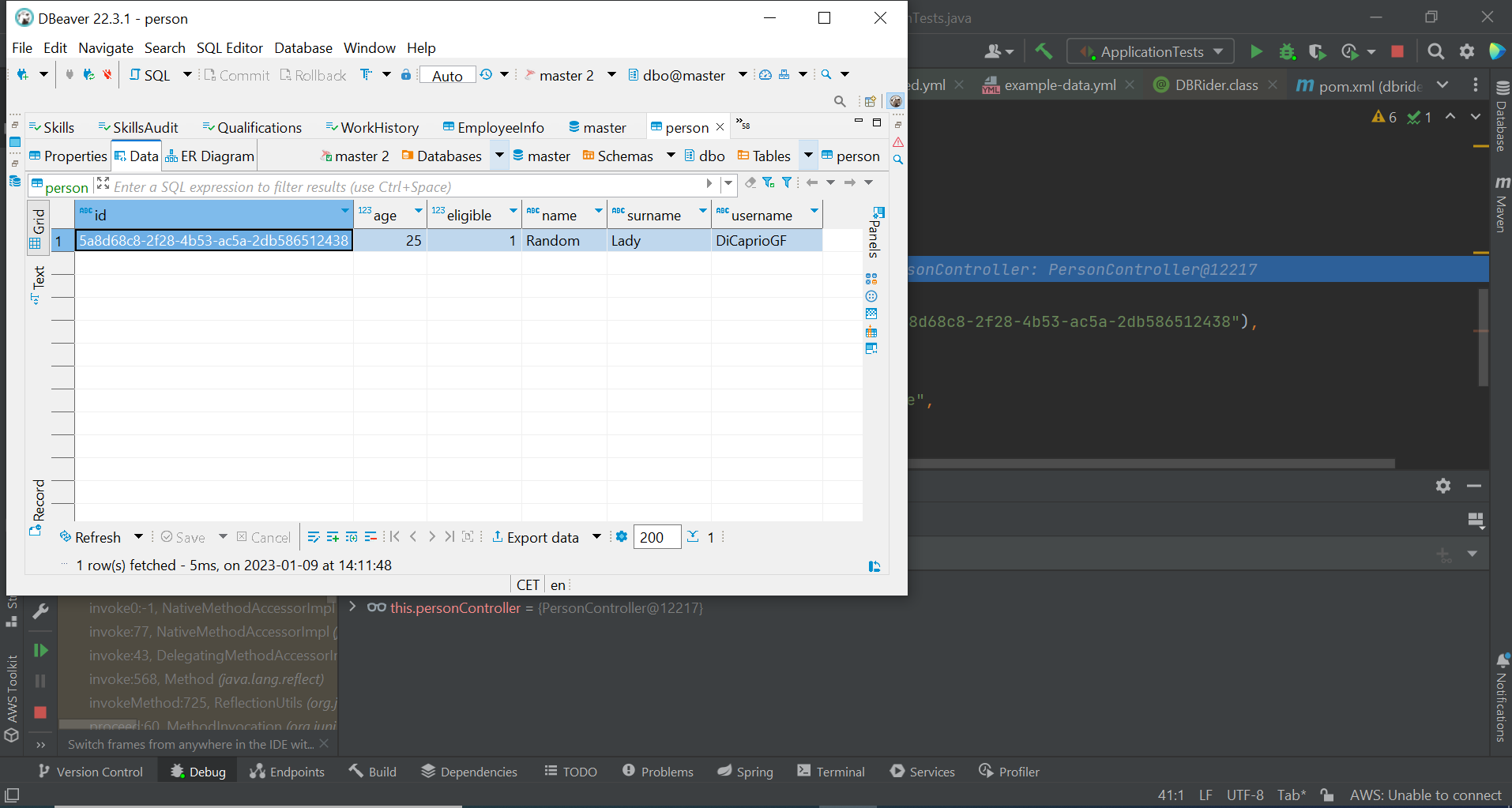Click the Debug bug icon in IntelliJ toolbar

(x=1288, y=51)
